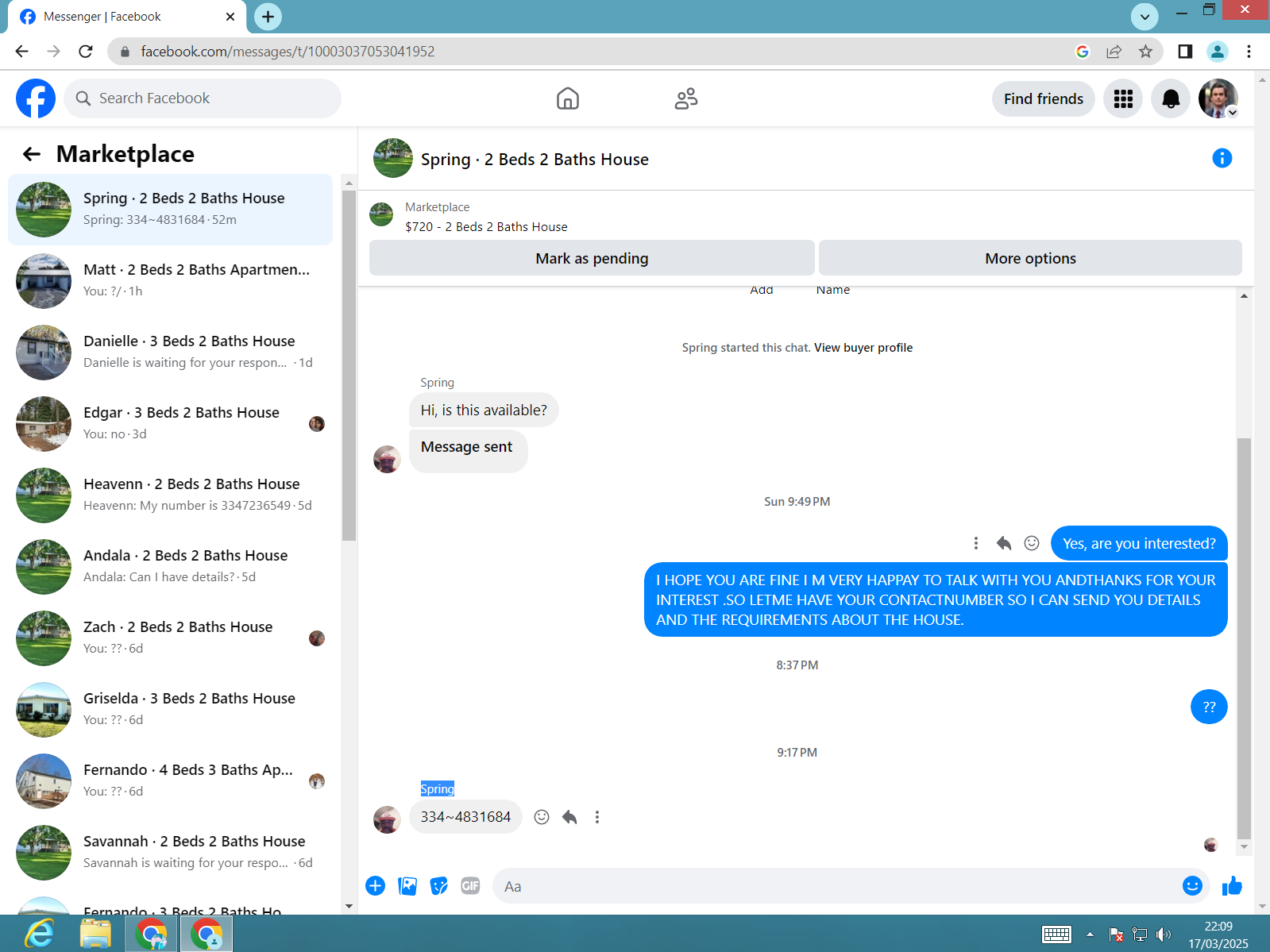Go back in browser history

tap(21, 52)
